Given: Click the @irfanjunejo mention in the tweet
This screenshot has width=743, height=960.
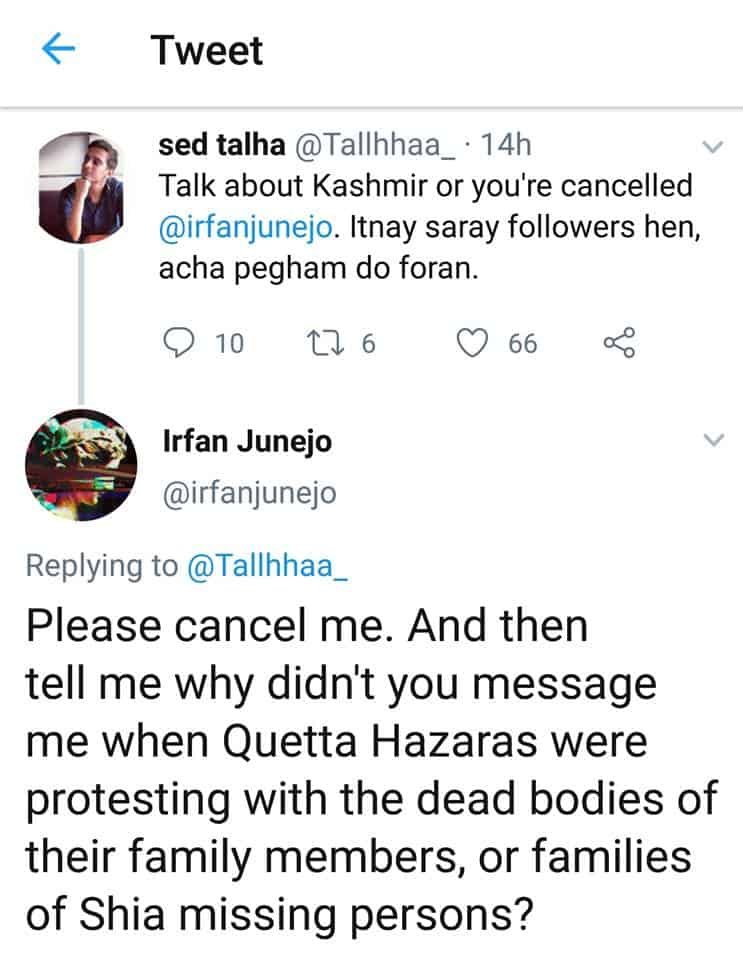Looking at the screenshot, I should click(x=253, y=229).
